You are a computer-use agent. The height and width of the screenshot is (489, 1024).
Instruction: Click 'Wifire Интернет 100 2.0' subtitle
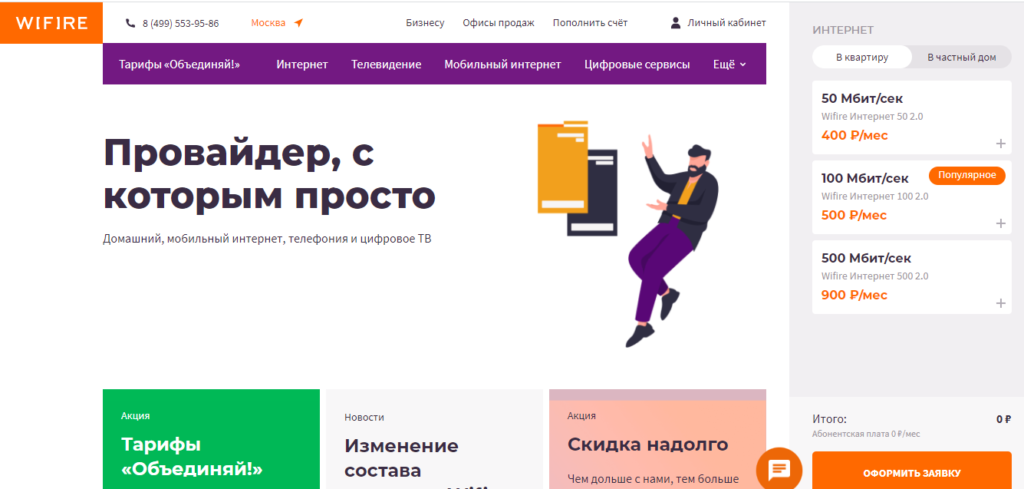(874, 197)
